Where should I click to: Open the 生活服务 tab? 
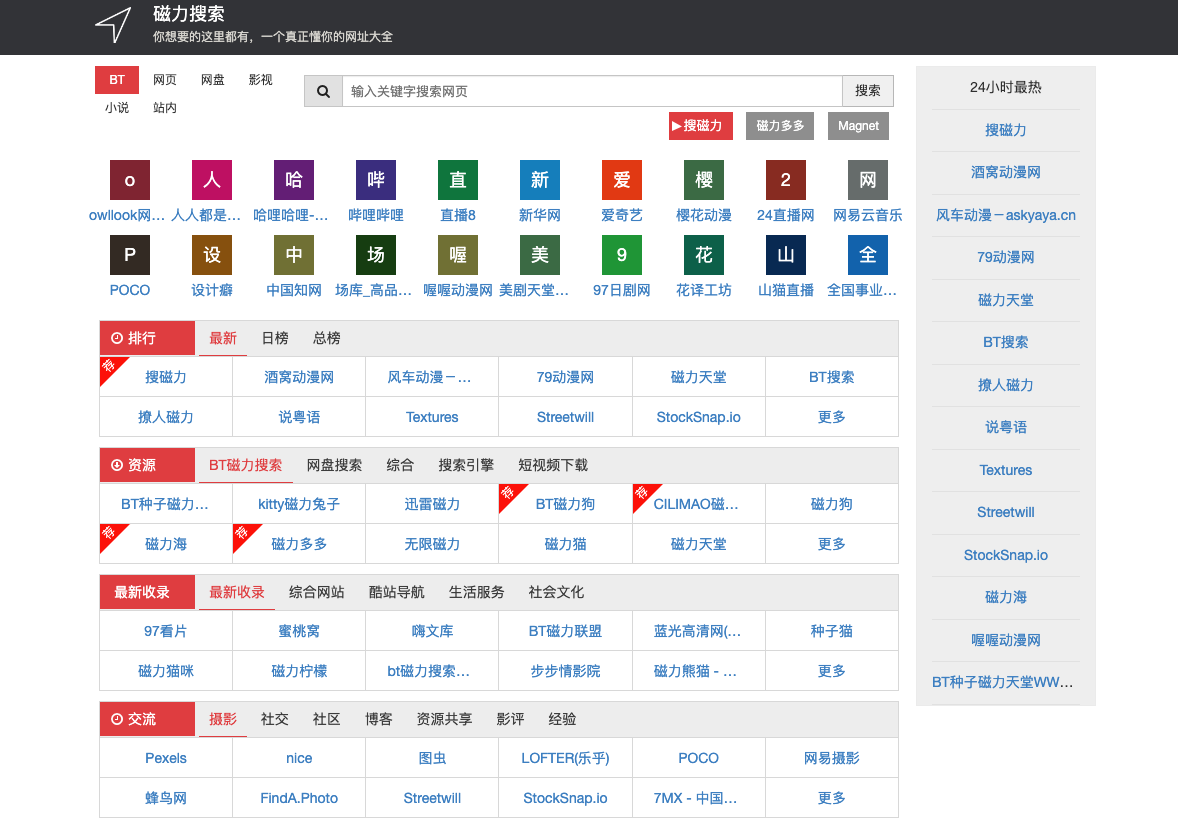pyautogui.click(x=476, y=592)
